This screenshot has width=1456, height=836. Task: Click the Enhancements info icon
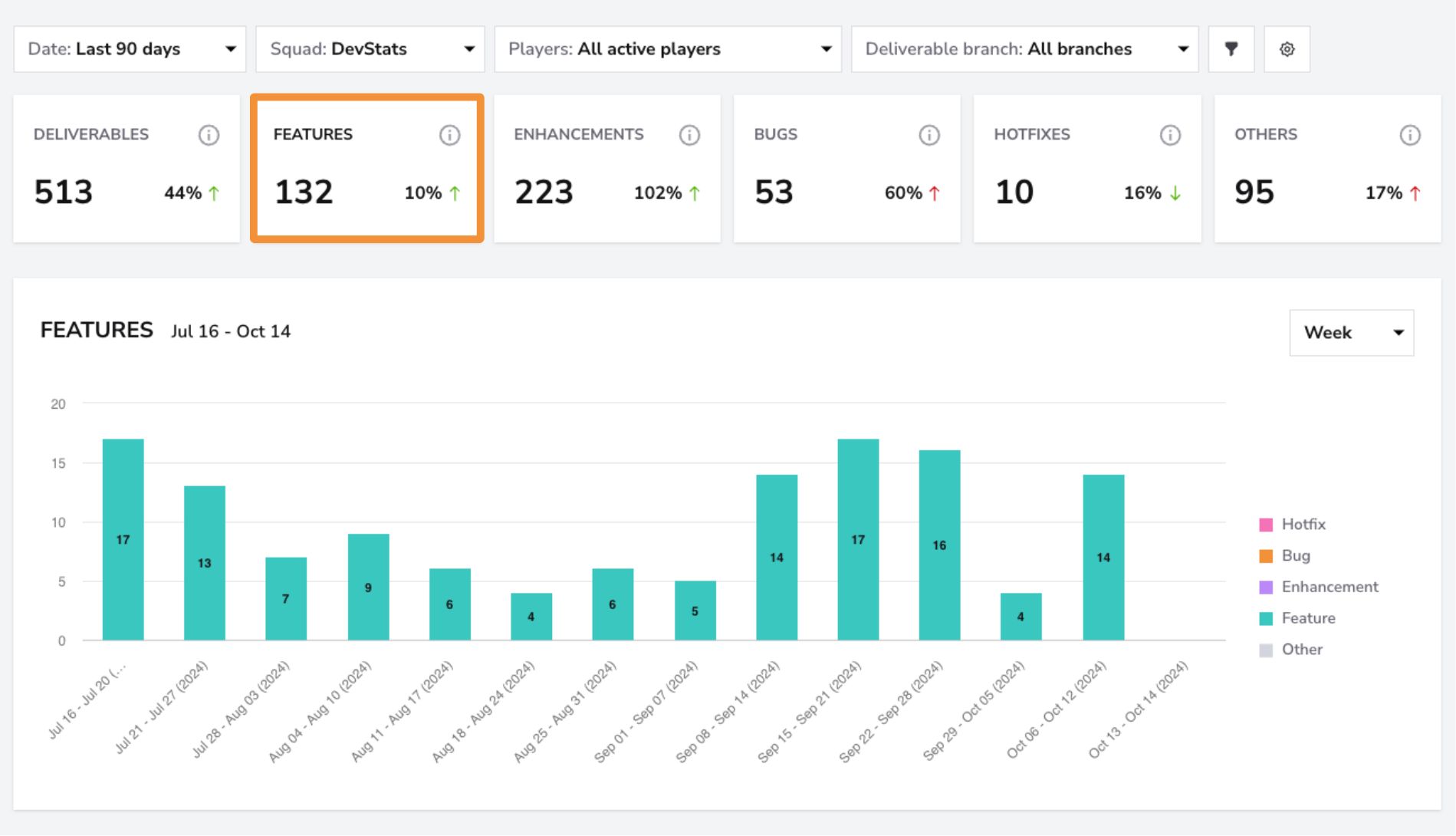tap(689, 135)
